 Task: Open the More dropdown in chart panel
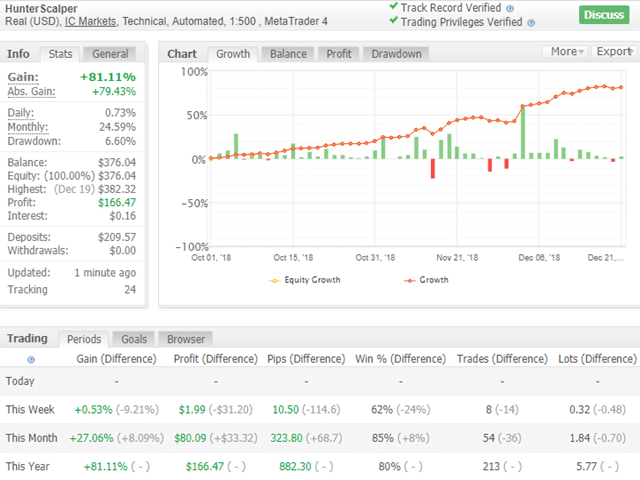(567, 52)
